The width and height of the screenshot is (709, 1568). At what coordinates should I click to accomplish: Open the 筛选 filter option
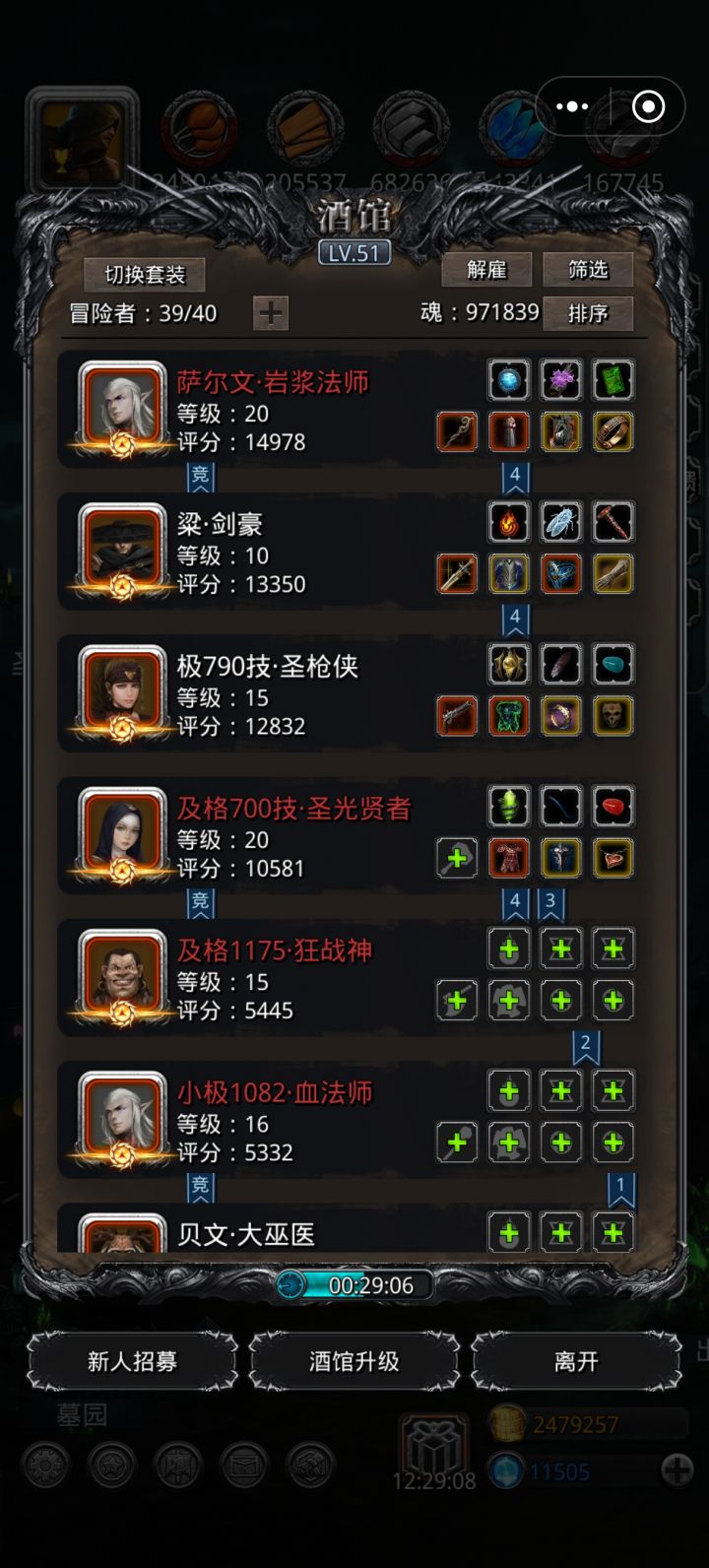coord(588,270)
